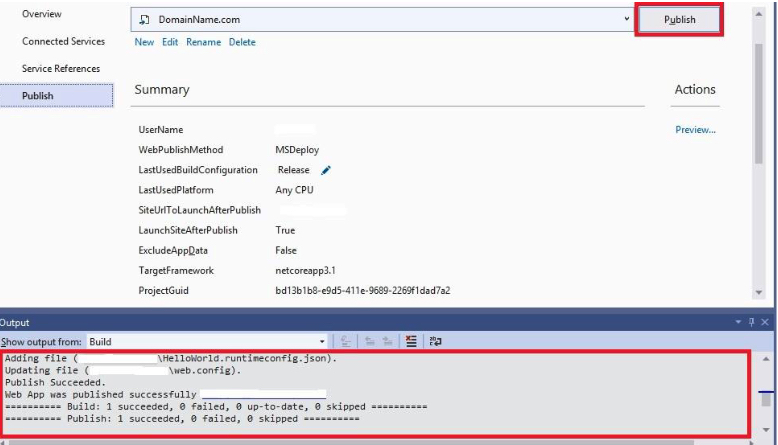778x445 pixels.
Task: Pin the Output panel with pin icon
Action: (751, 322)
